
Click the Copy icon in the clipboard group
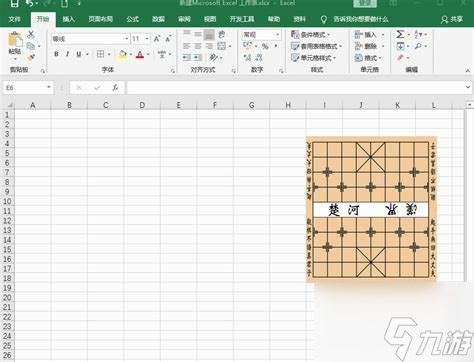(x=31, y=46)
